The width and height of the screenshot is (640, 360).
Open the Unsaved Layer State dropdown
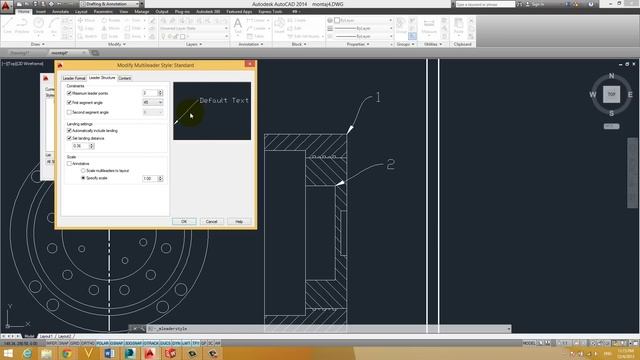[x=194, y=28]
